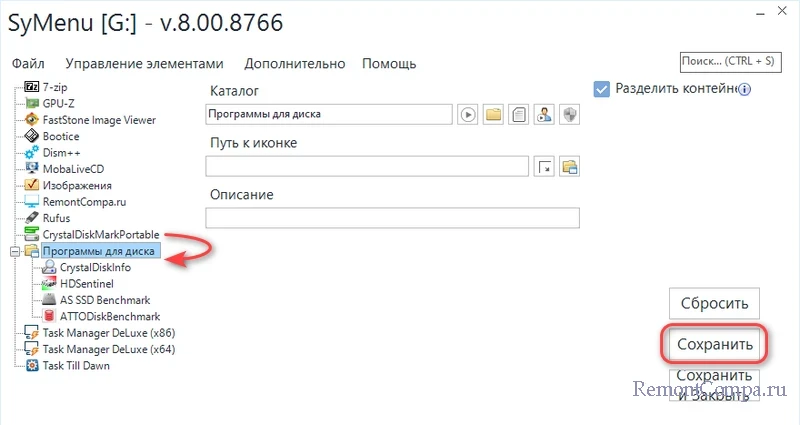Click the info icon near Разделить контейнер

coord(745,89)
